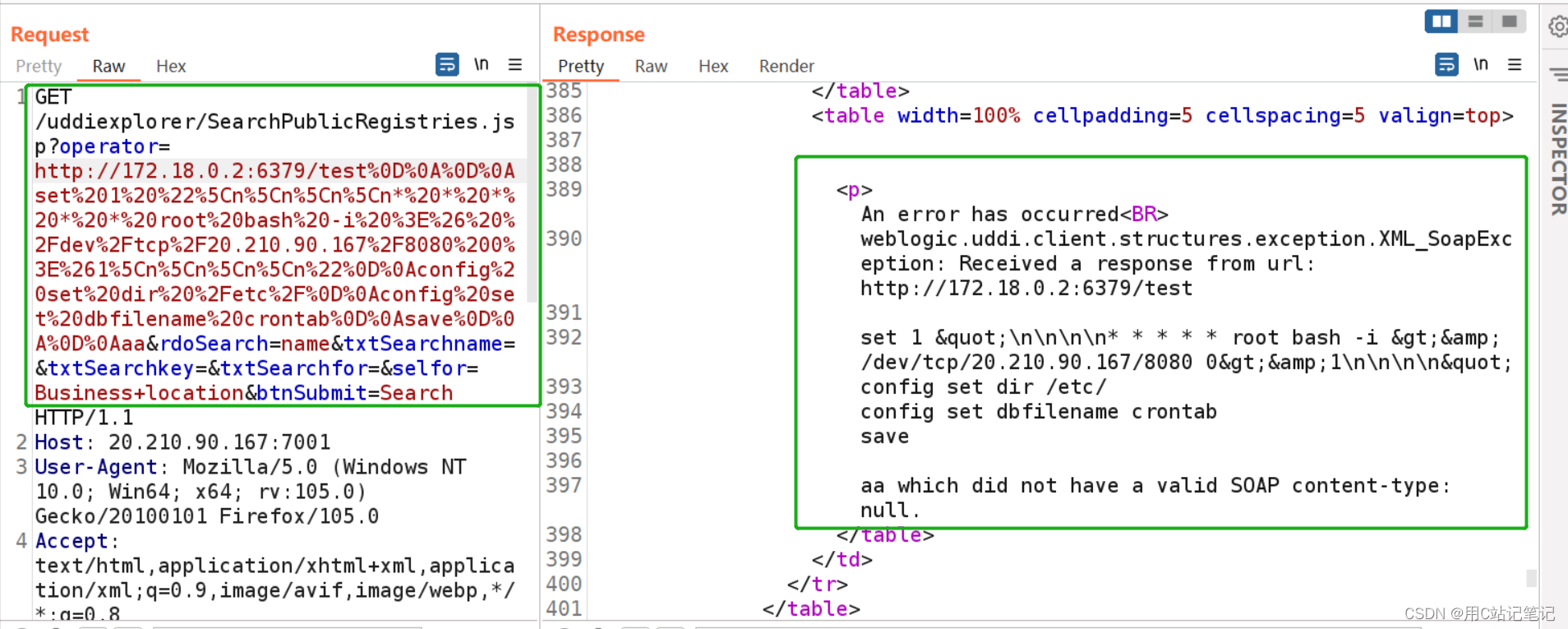This screenshot has height=629, width=1568.
Task: Open Response panel hamburger options menu
Action: pyautogui.click(x=1515, y=64)
